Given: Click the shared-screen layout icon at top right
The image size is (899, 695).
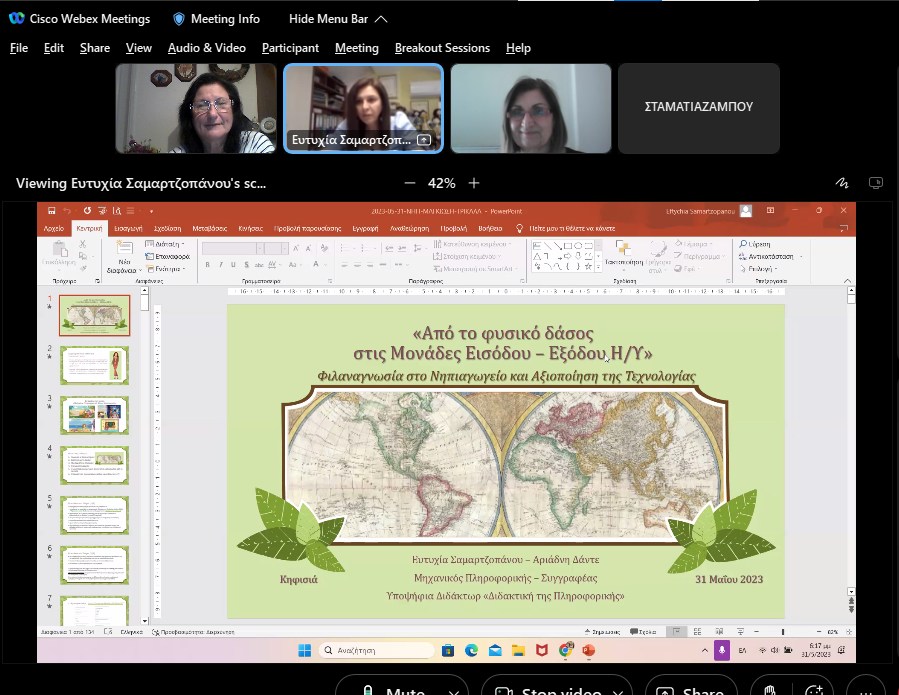Looking at the screenshot, I should [x=876, y=183].
